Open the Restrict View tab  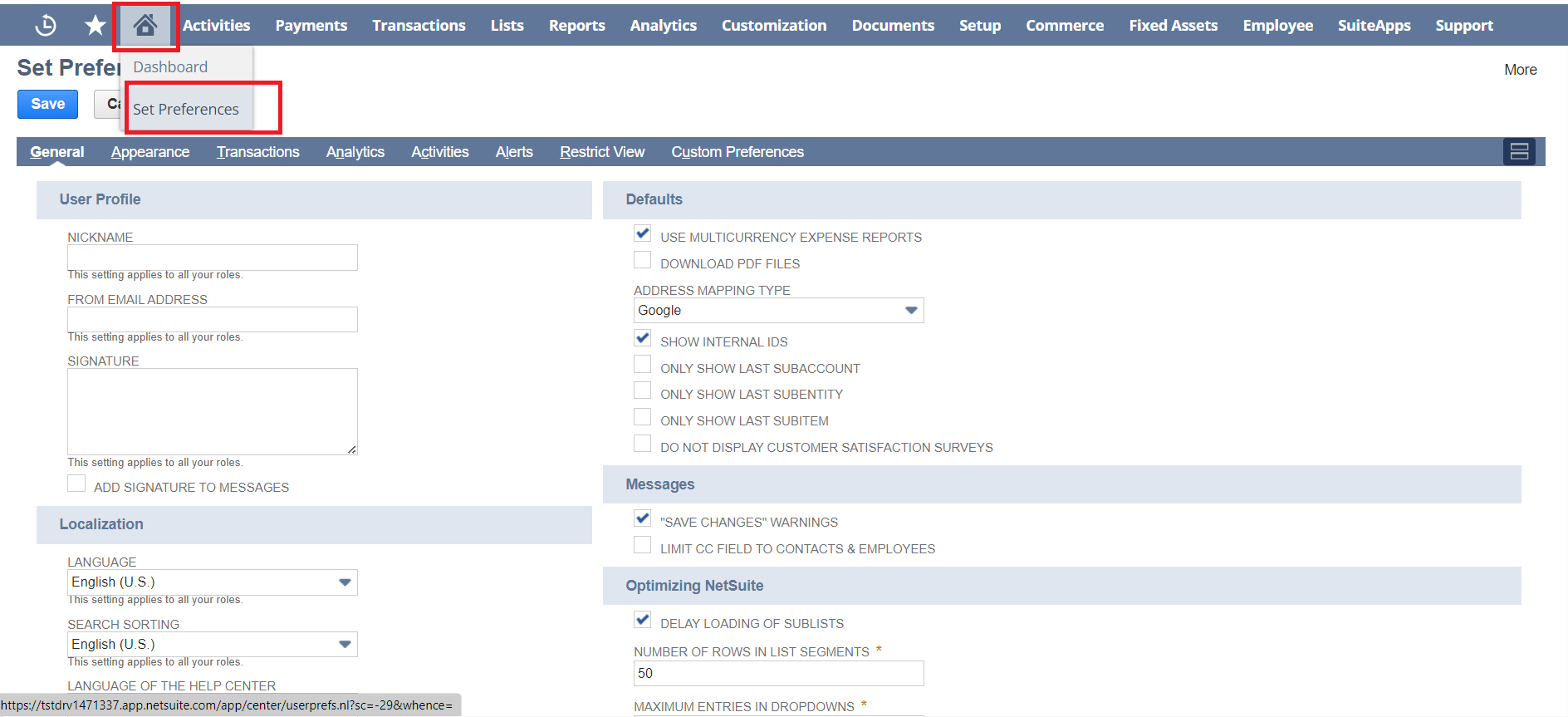click(602, 152)
